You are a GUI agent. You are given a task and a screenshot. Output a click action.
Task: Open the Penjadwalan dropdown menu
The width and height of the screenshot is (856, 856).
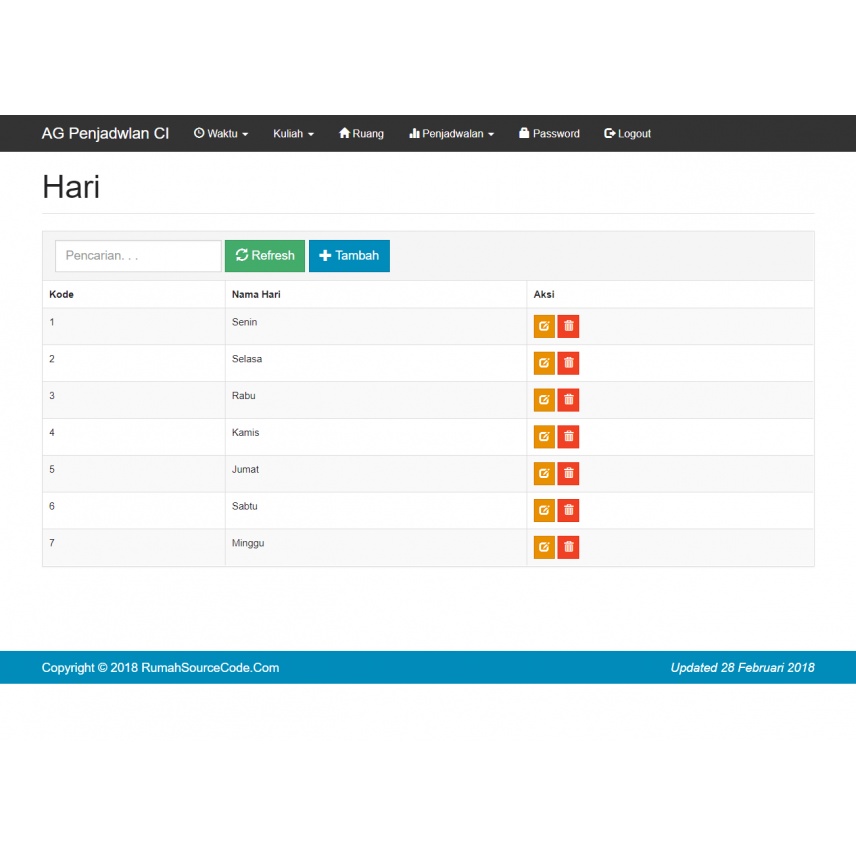452,134
